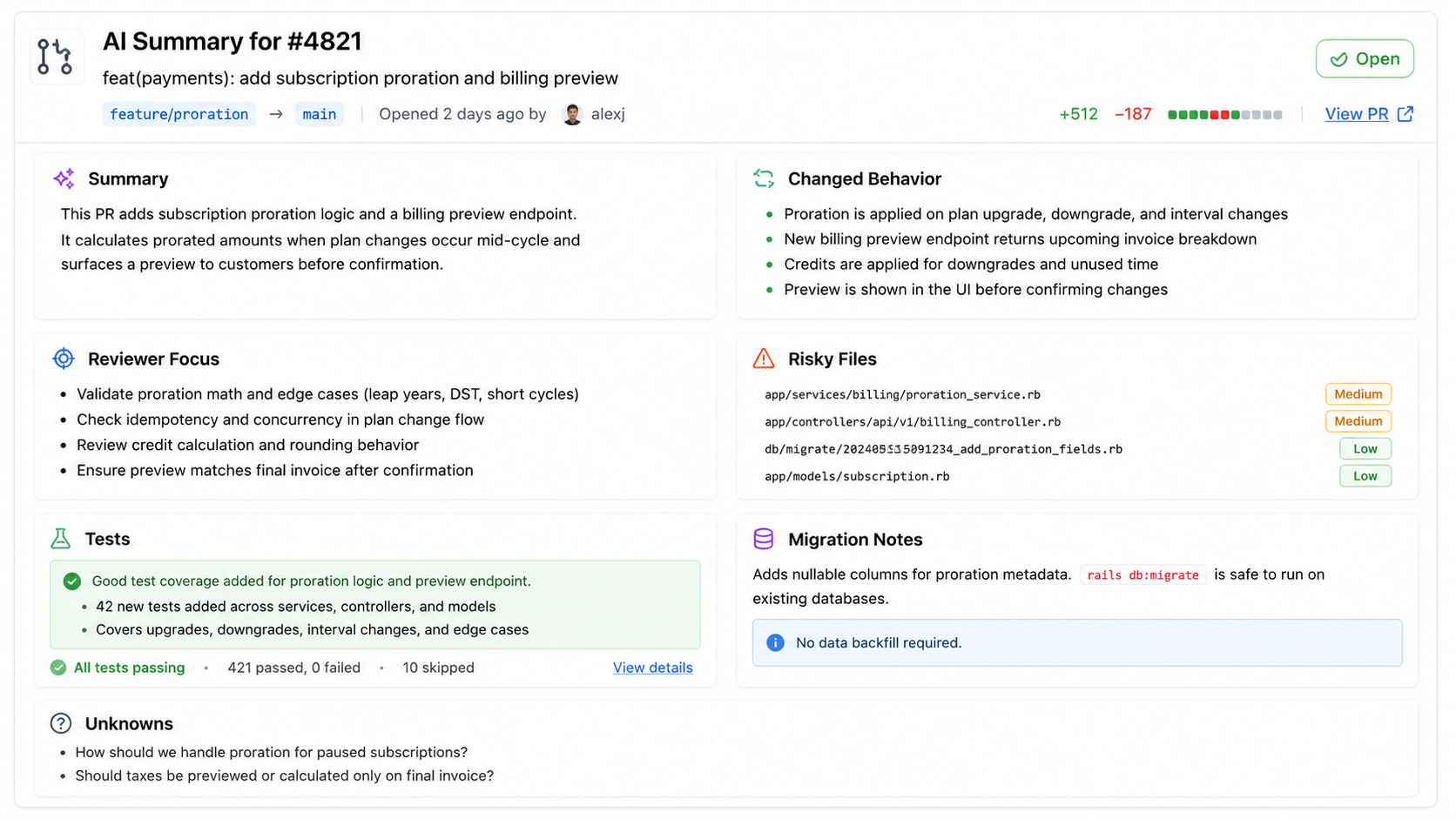Click the Migration Notes database icon
The height and width of the screenshot is (819, 1456).
(764, 539)
